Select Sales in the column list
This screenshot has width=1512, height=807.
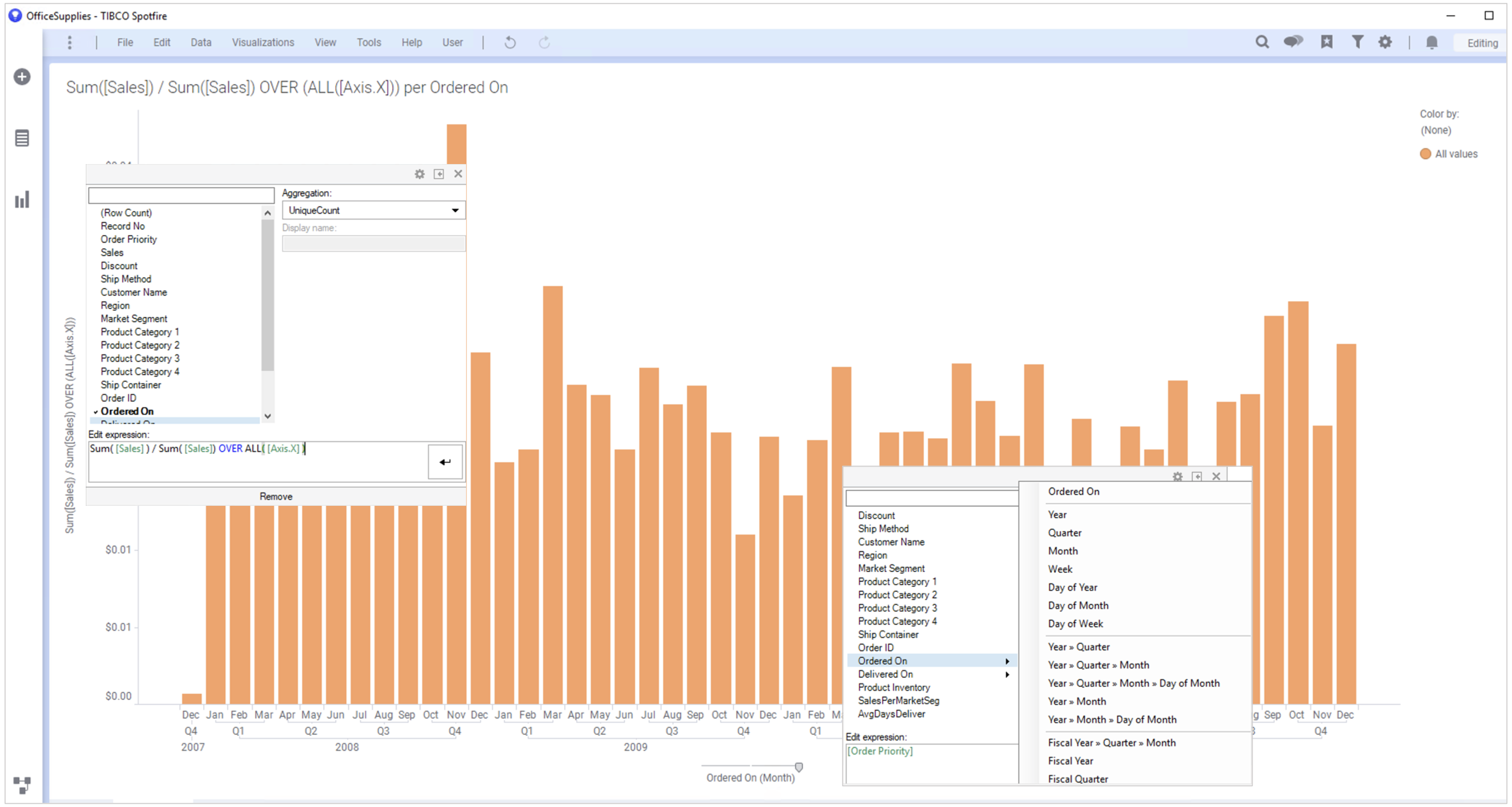pos(112,253)
